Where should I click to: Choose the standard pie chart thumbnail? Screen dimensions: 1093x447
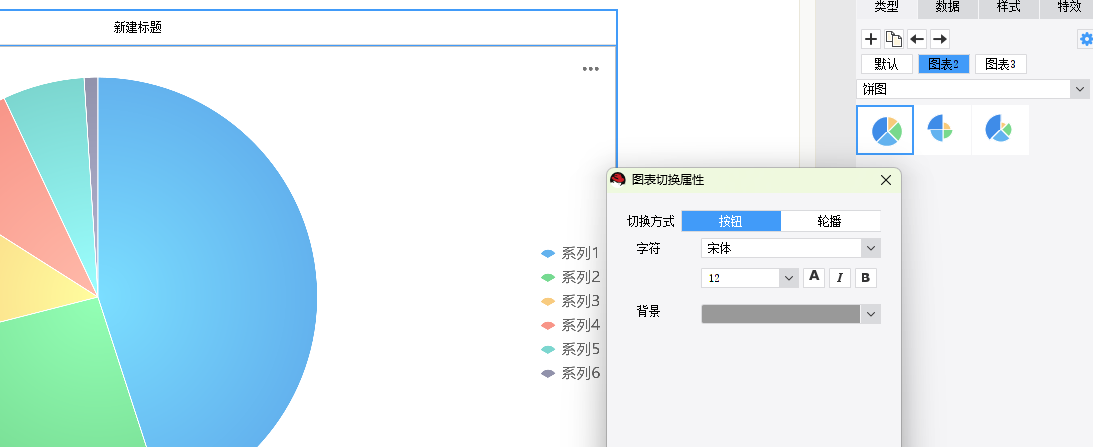point(885,130)
